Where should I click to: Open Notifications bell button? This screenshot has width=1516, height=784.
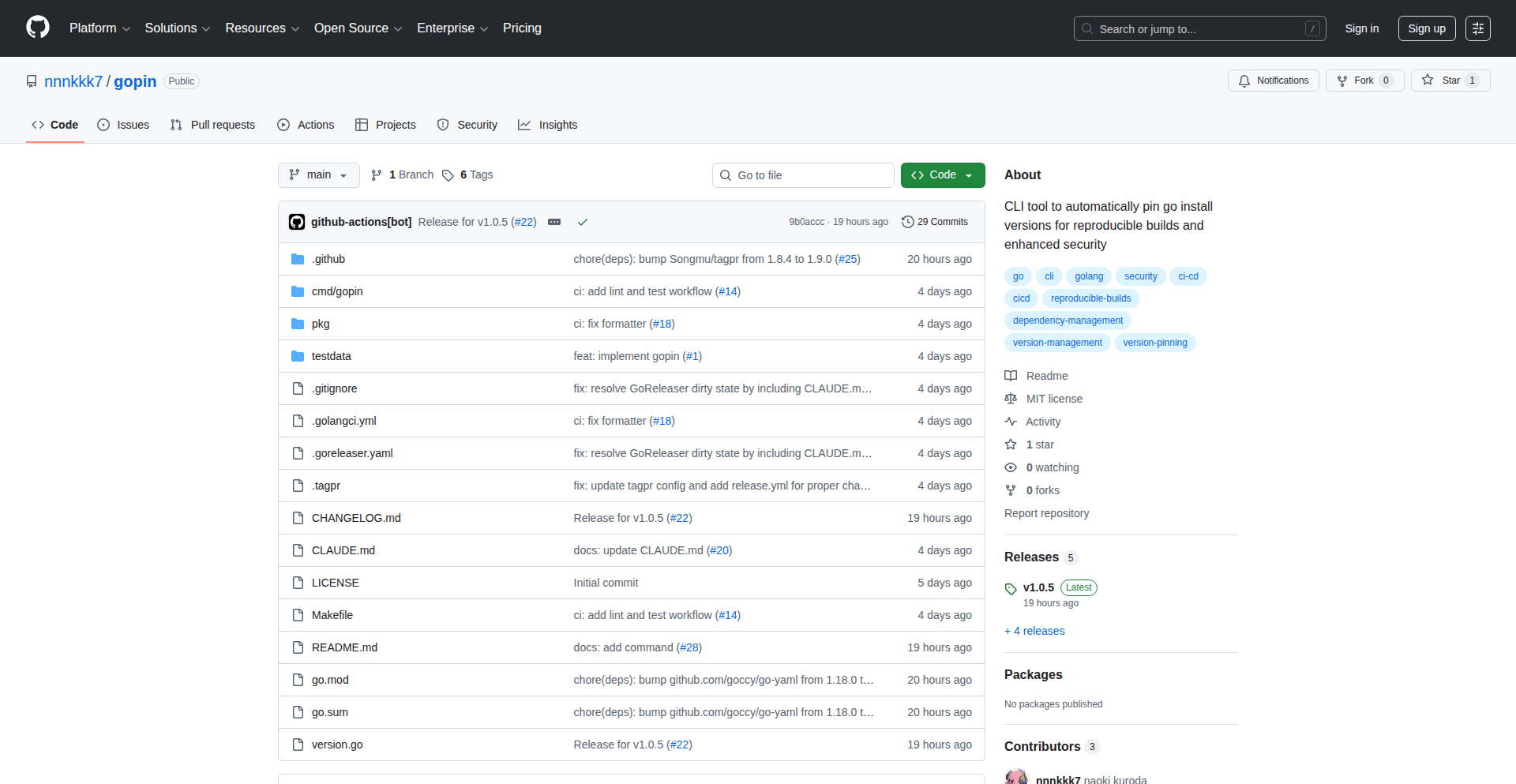tap(1273, 81)
